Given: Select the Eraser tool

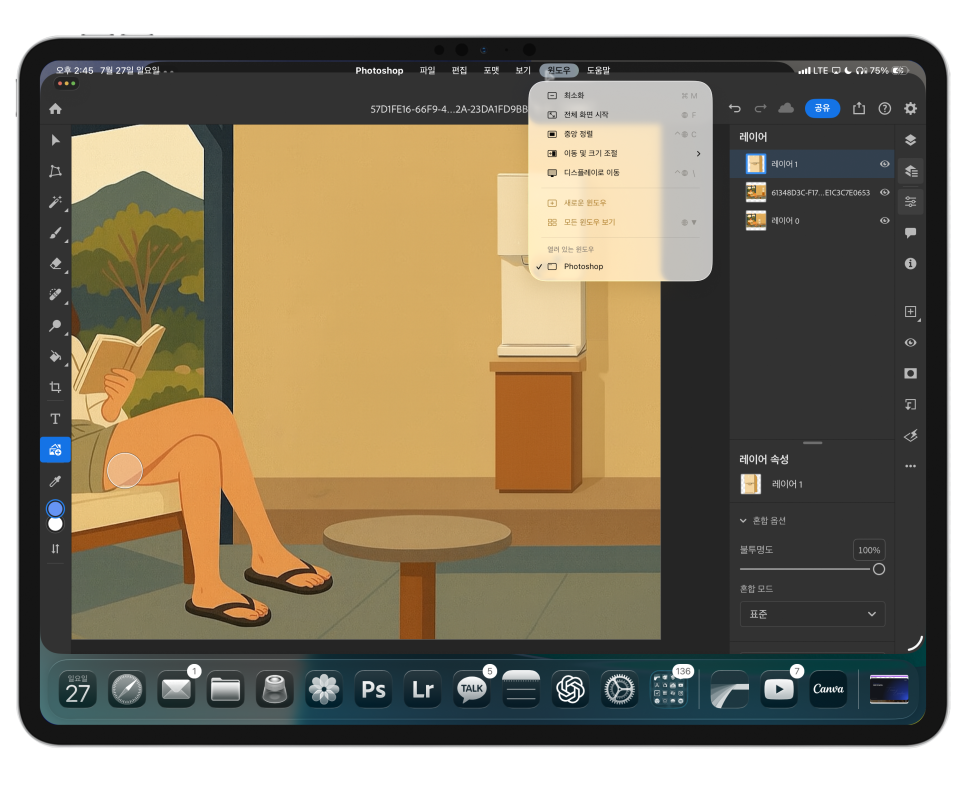Looking at the screenshot, I should (x=55, y=264).
